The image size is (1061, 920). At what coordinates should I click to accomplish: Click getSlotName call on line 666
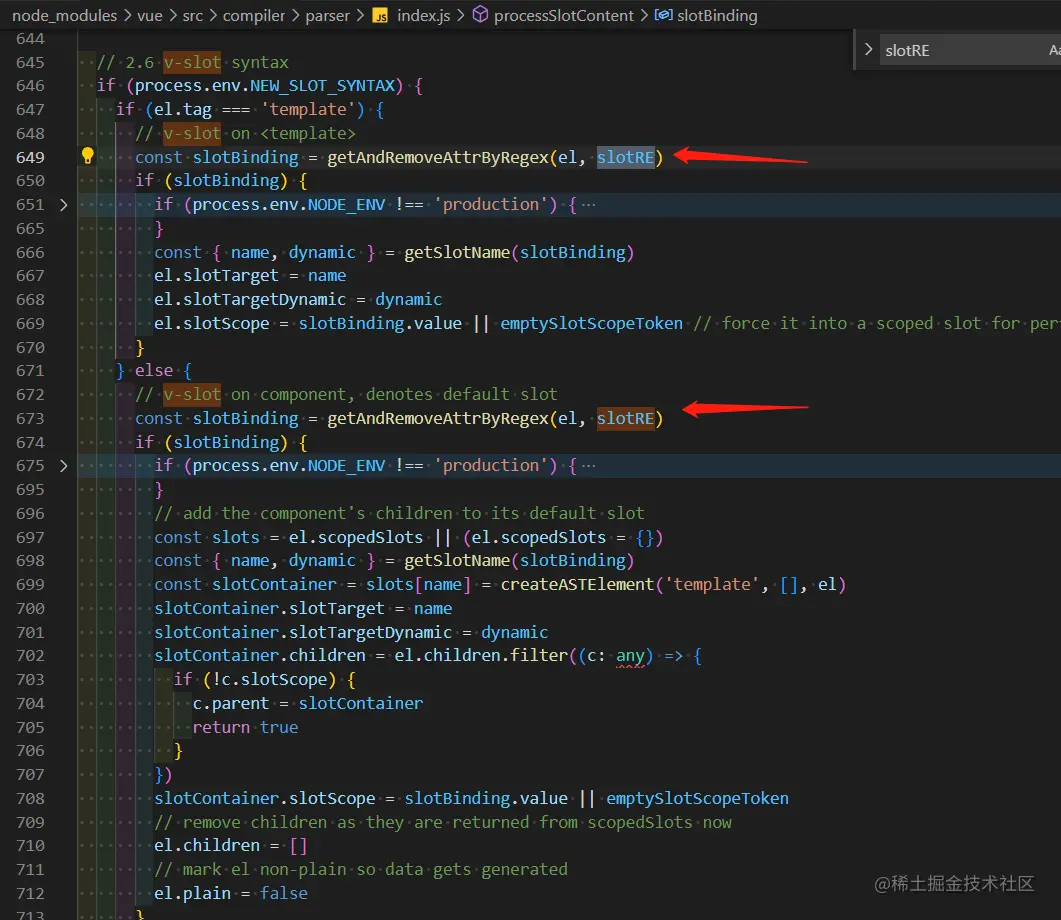[x=457, y=252]
